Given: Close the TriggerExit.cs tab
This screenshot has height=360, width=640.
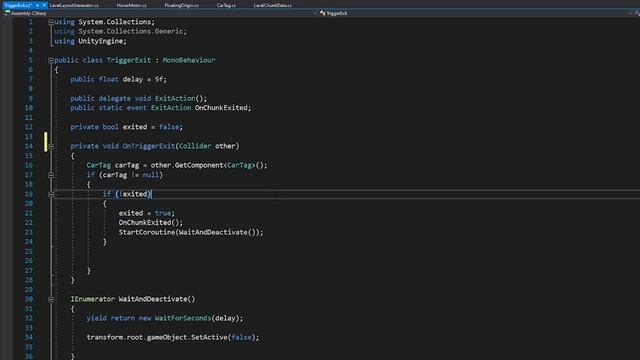Looking at the screenshot, I should coord(44,5).
